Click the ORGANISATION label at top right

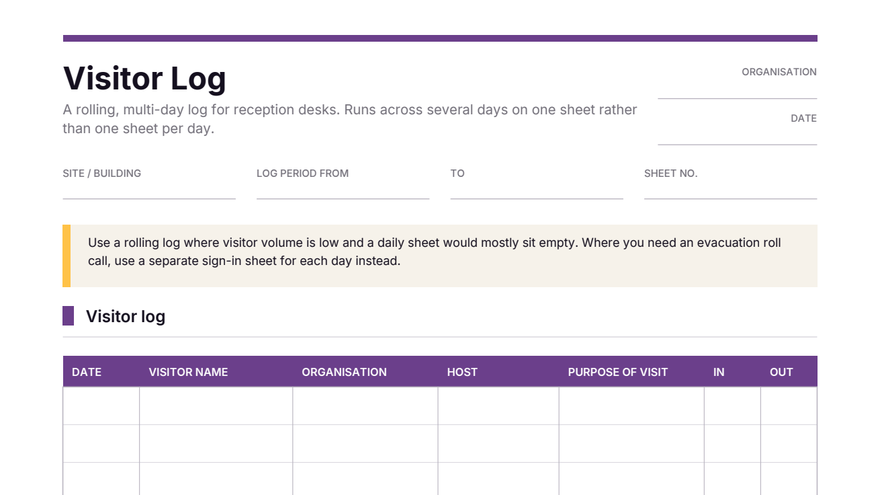coord(779,72)
